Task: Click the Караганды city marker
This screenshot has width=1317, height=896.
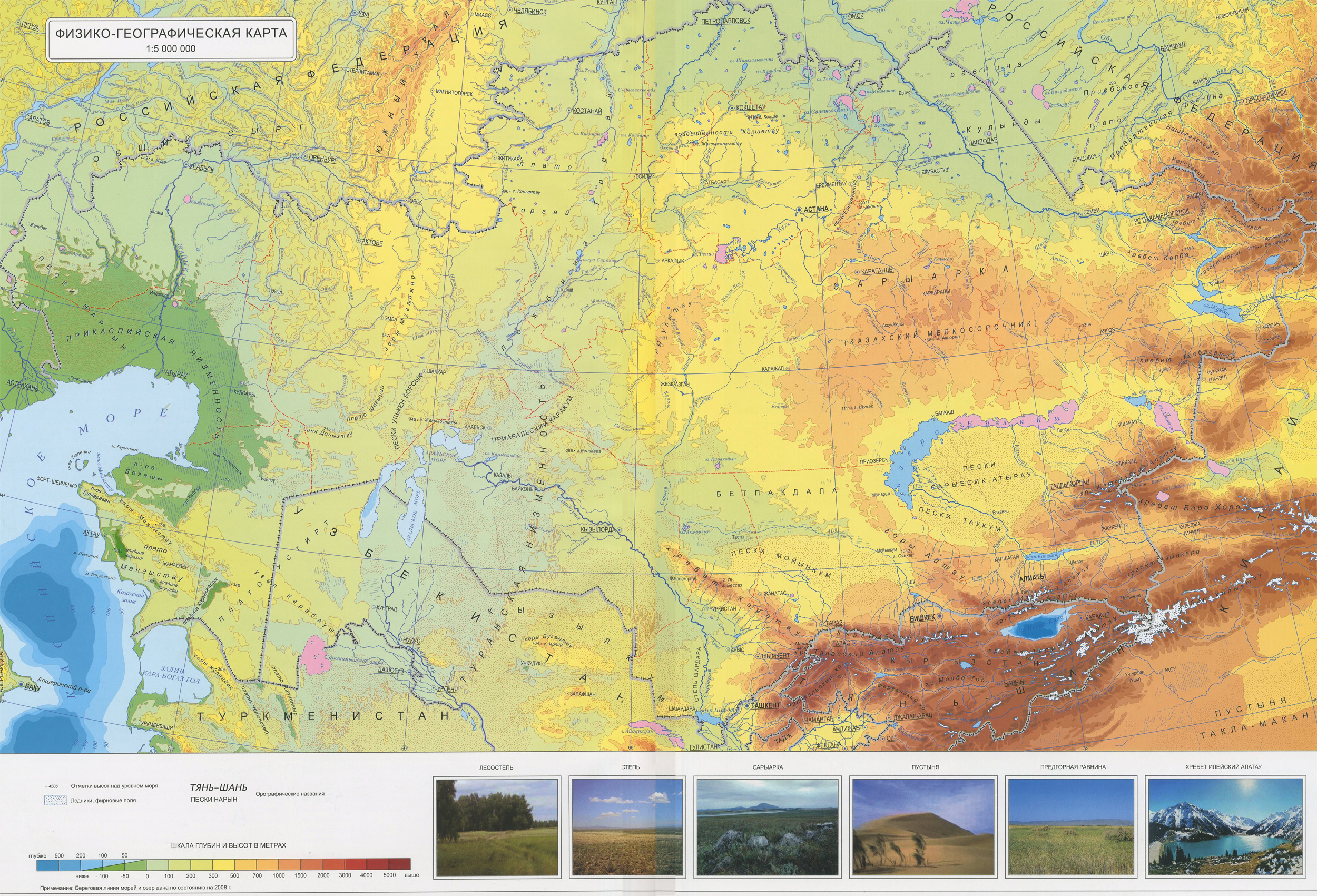Action: pyautogui.click(x=858, y=273)
